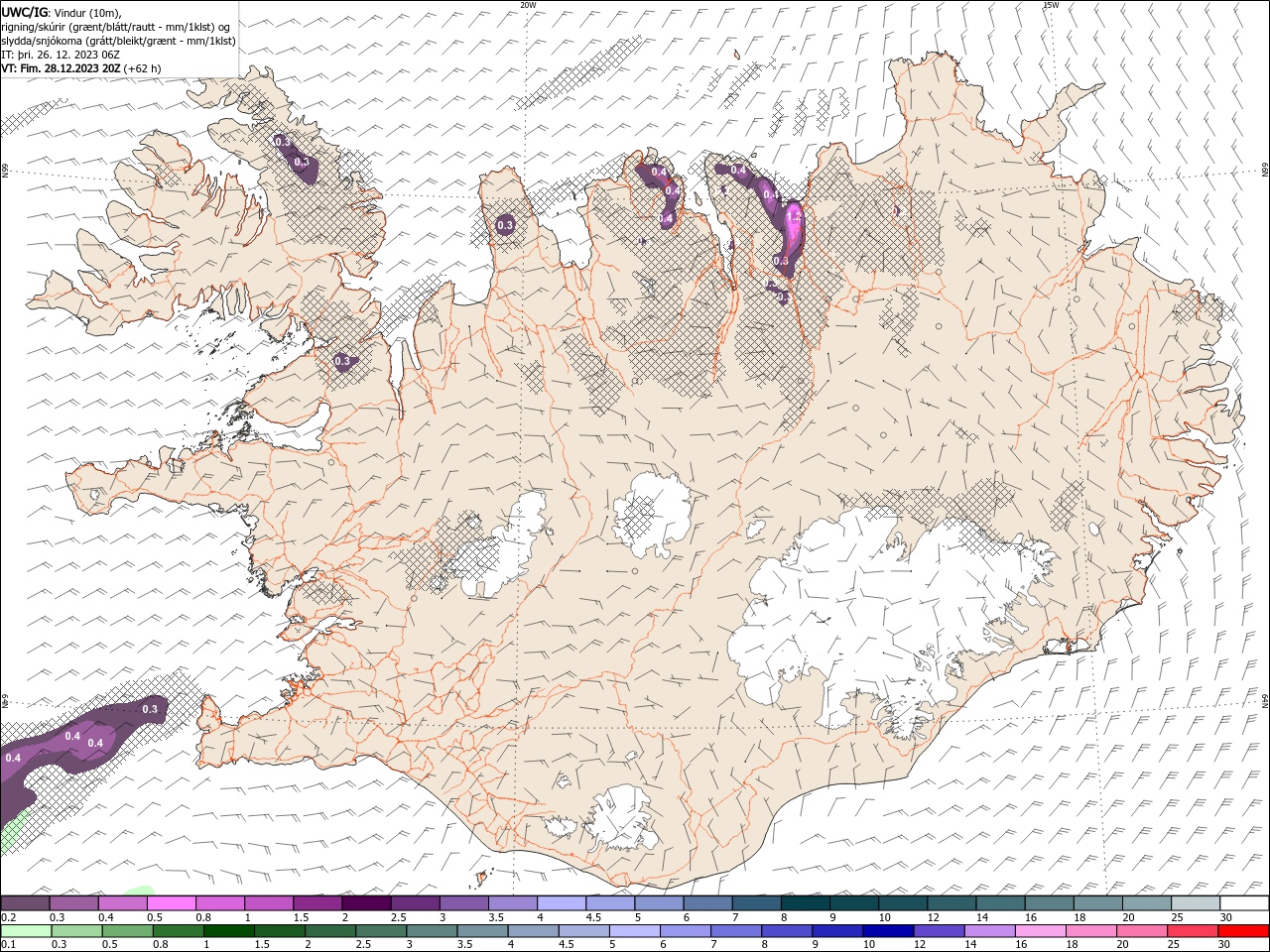Click the '0.1' label under rain scale

pyautogui.click(x=8, y=945)
